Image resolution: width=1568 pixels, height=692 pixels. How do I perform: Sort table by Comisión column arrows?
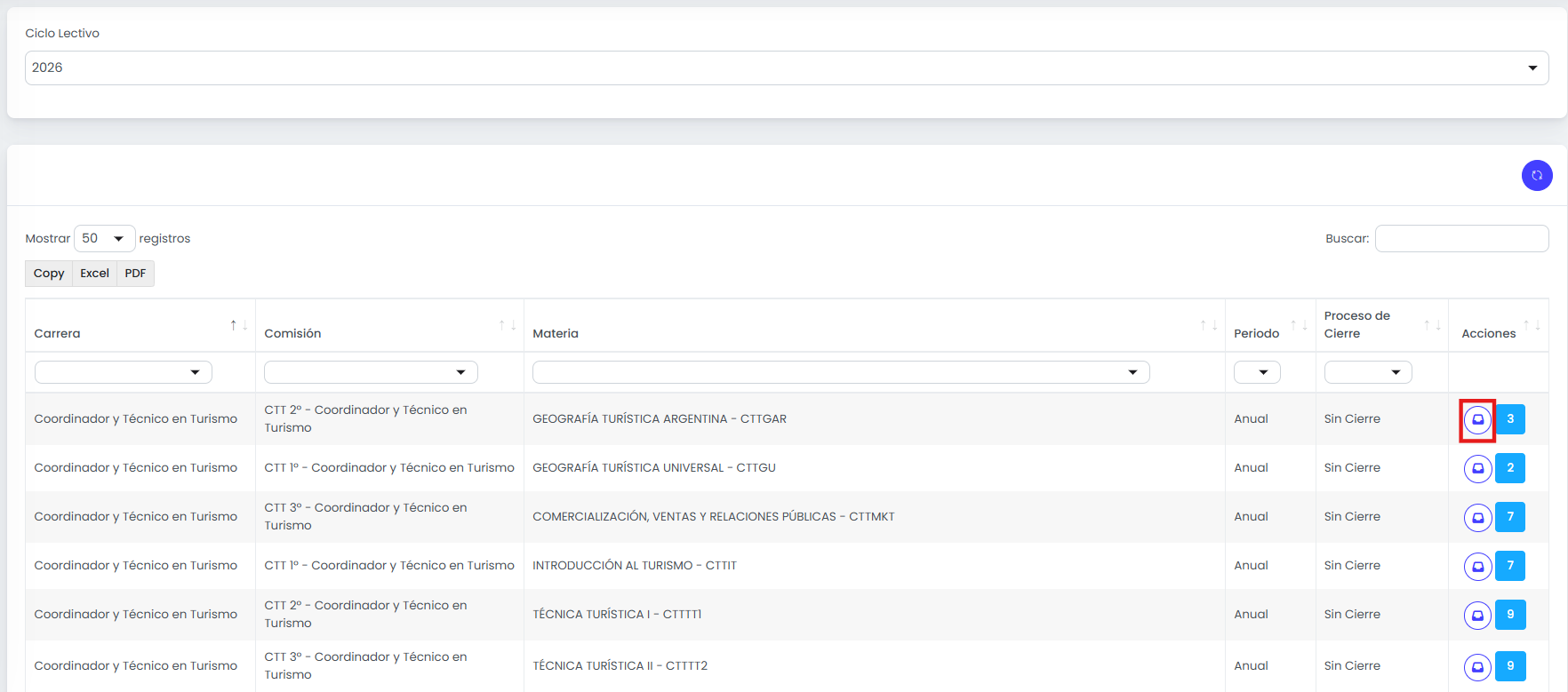click(508, 325)
